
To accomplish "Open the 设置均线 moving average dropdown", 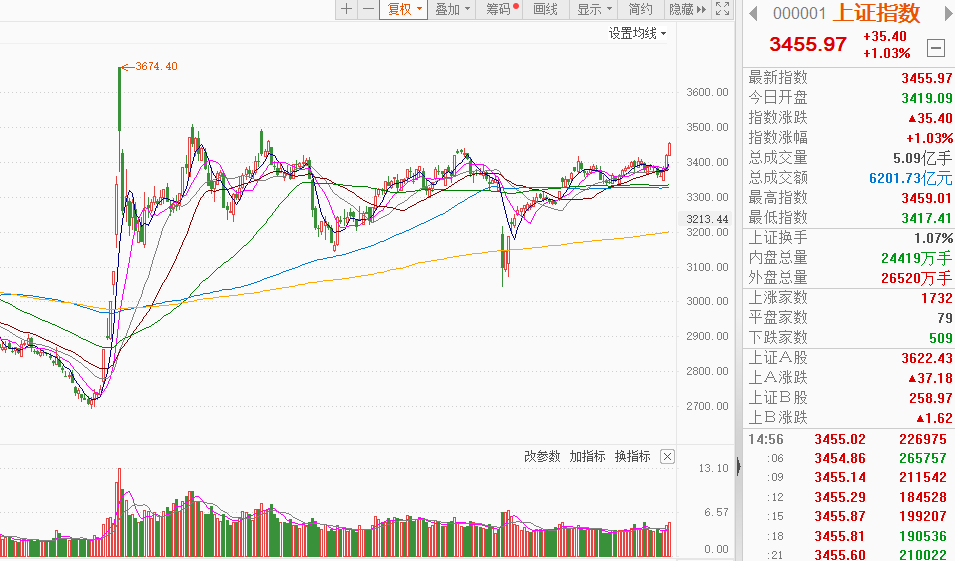I will (x=637, y=33).
